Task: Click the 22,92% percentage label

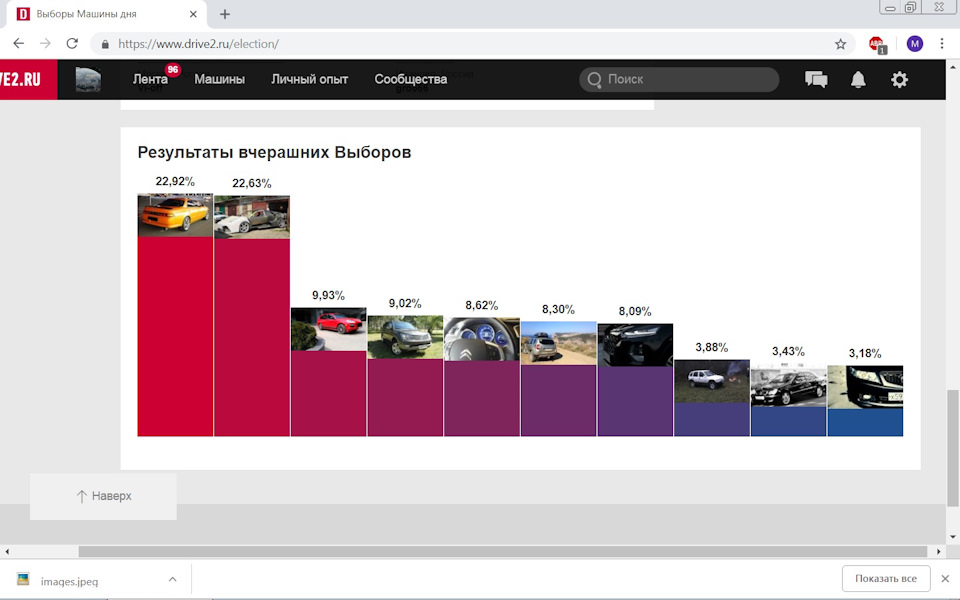Action: click(175, 181)
